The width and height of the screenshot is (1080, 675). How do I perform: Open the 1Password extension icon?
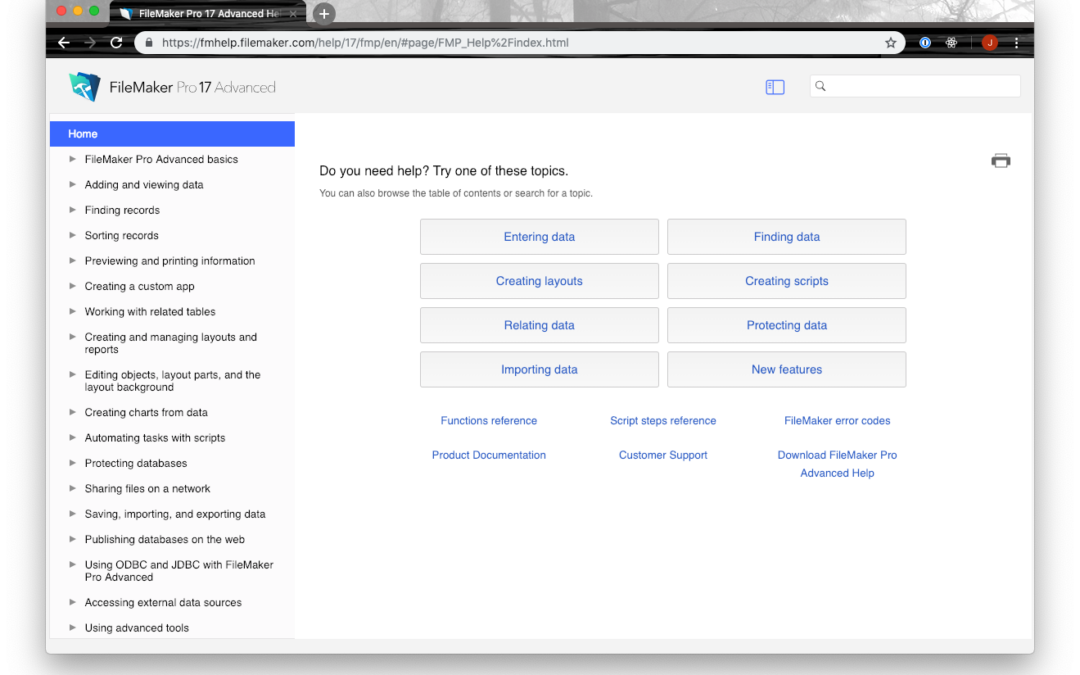(925, 43)
